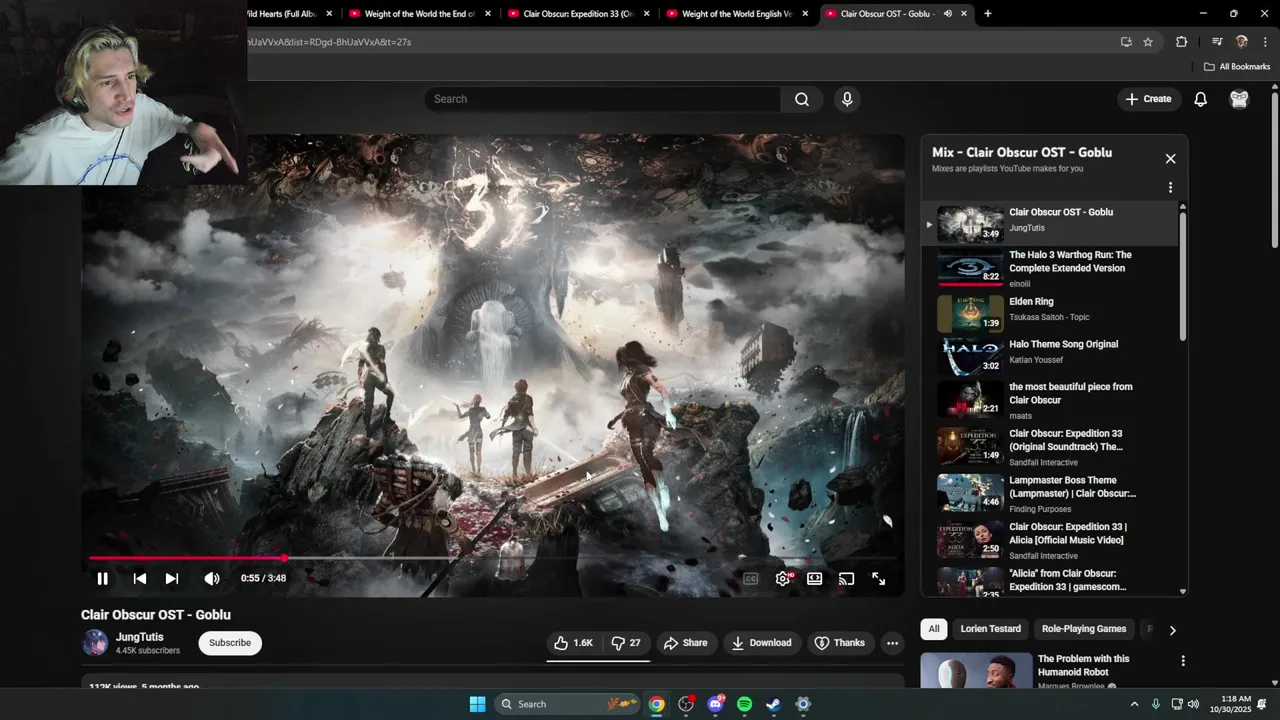Mute the Clair Obscur OST browser tab

(947, 14)
